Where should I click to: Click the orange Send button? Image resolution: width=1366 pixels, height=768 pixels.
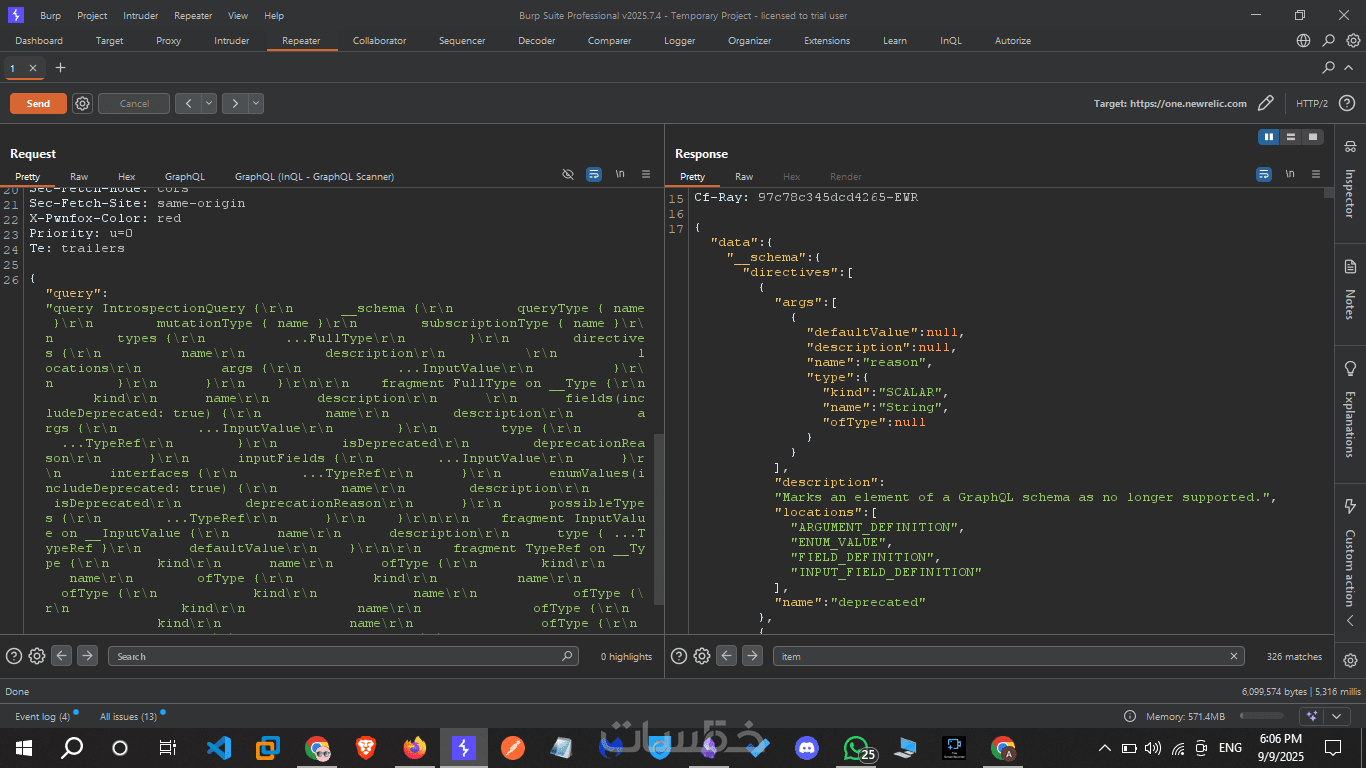[38, 103]
